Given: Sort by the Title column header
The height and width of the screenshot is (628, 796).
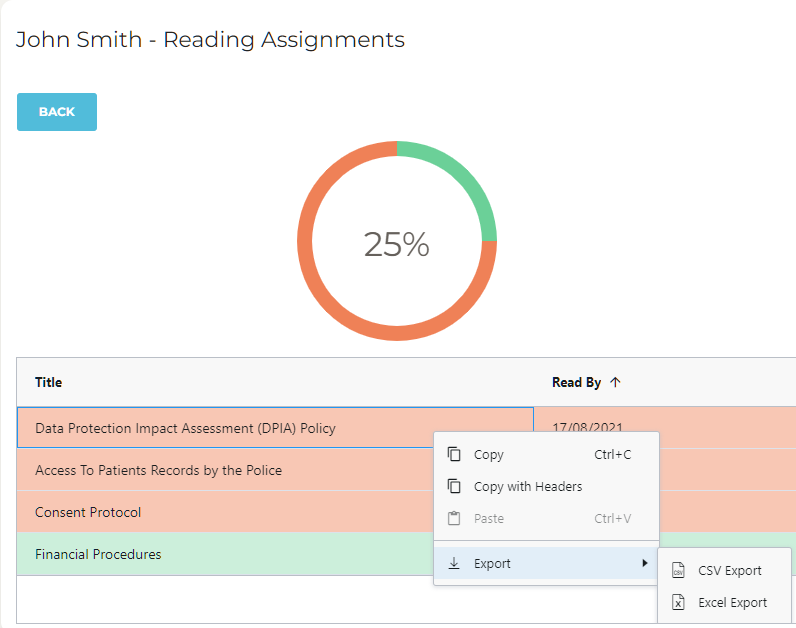Looking at the screenshot, I should (x=49, y=382).
